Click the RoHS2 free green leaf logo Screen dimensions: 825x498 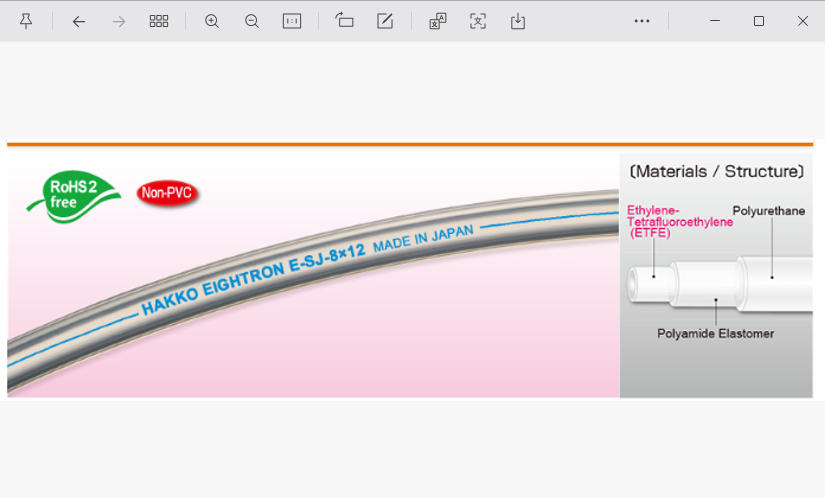tap(74, 196)
